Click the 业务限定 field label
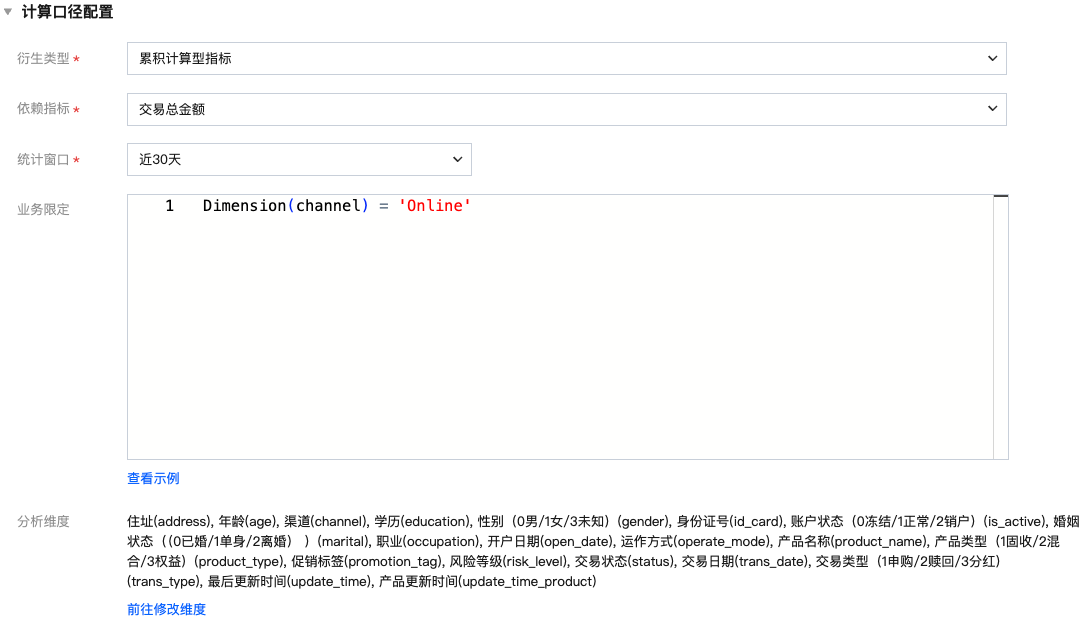Image resolution: width=1092 pixels, height=623 pixels. (43, 210)
